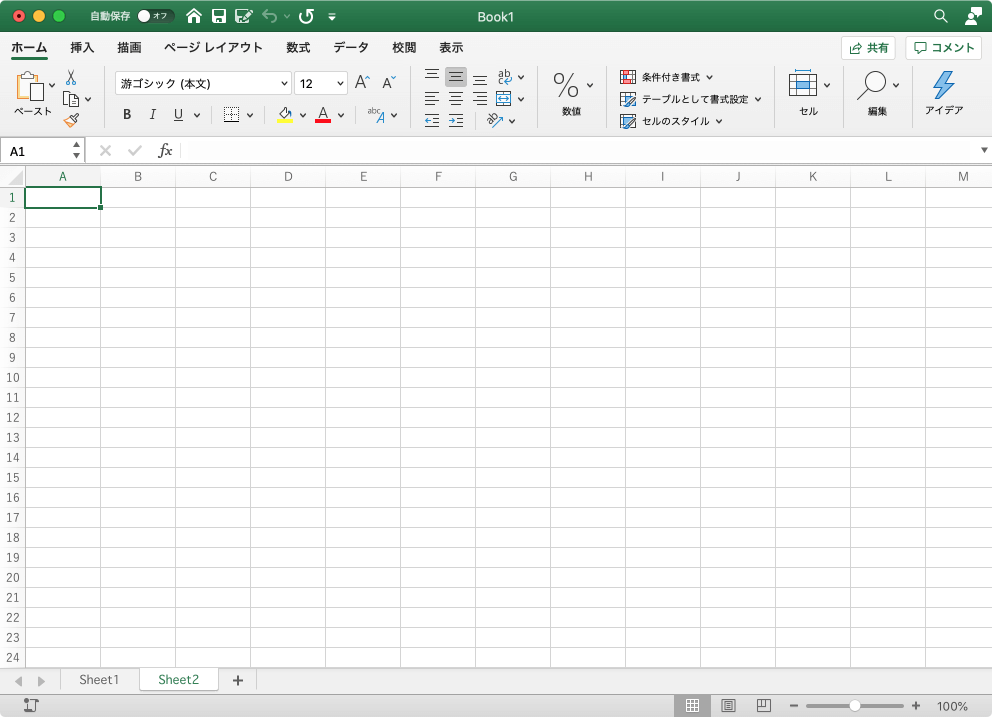Click merge and center icon
Viewport: 992px width, 717px height.
coord(504,99)
